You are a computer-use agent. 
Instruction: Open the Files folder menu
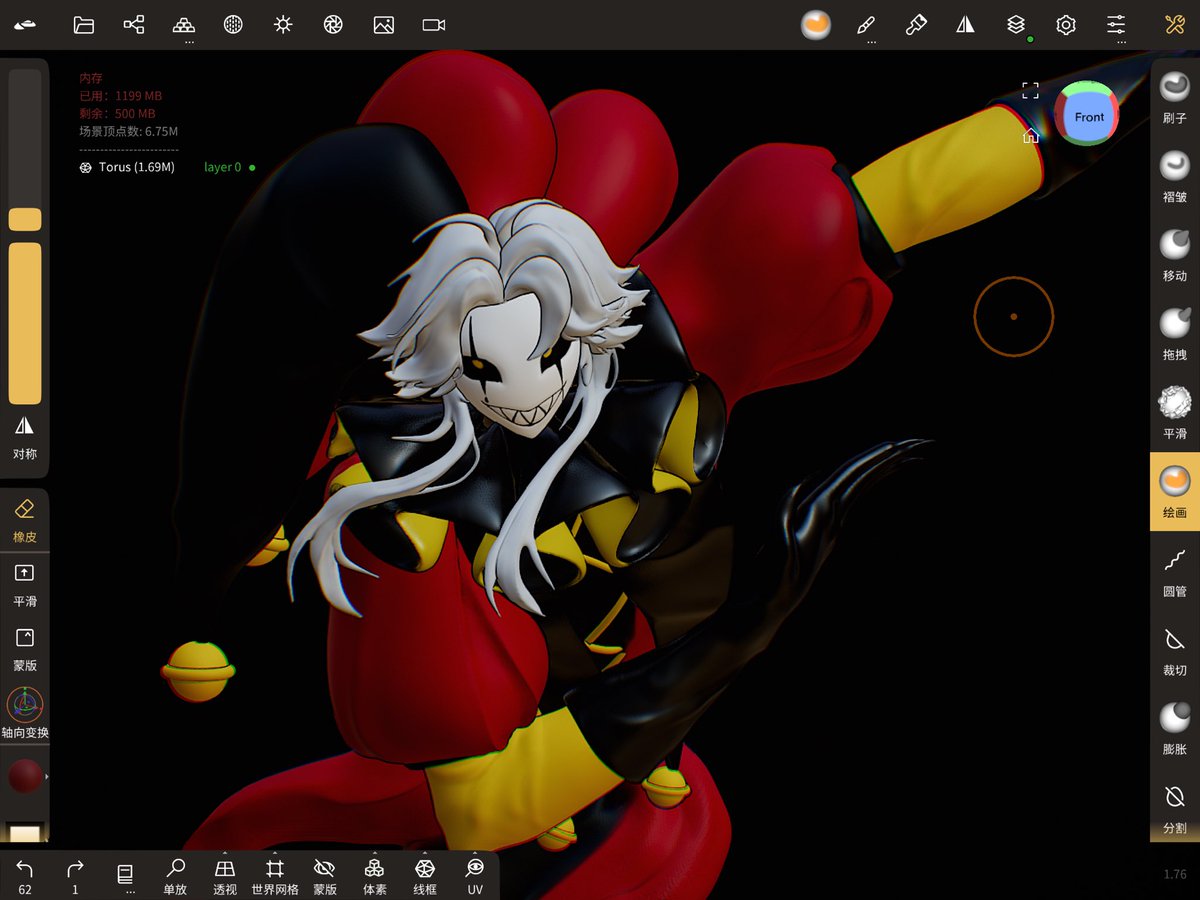tap(84, 25)
